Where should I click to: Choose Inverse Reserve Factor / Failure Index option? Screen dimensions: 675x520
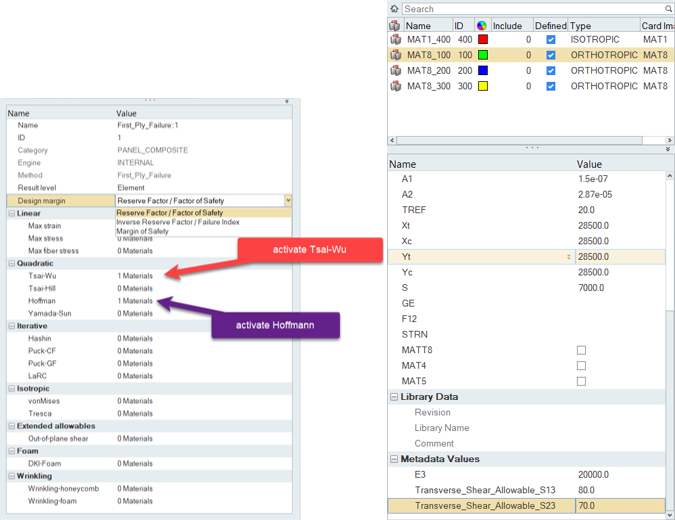(x=177, y=222)
